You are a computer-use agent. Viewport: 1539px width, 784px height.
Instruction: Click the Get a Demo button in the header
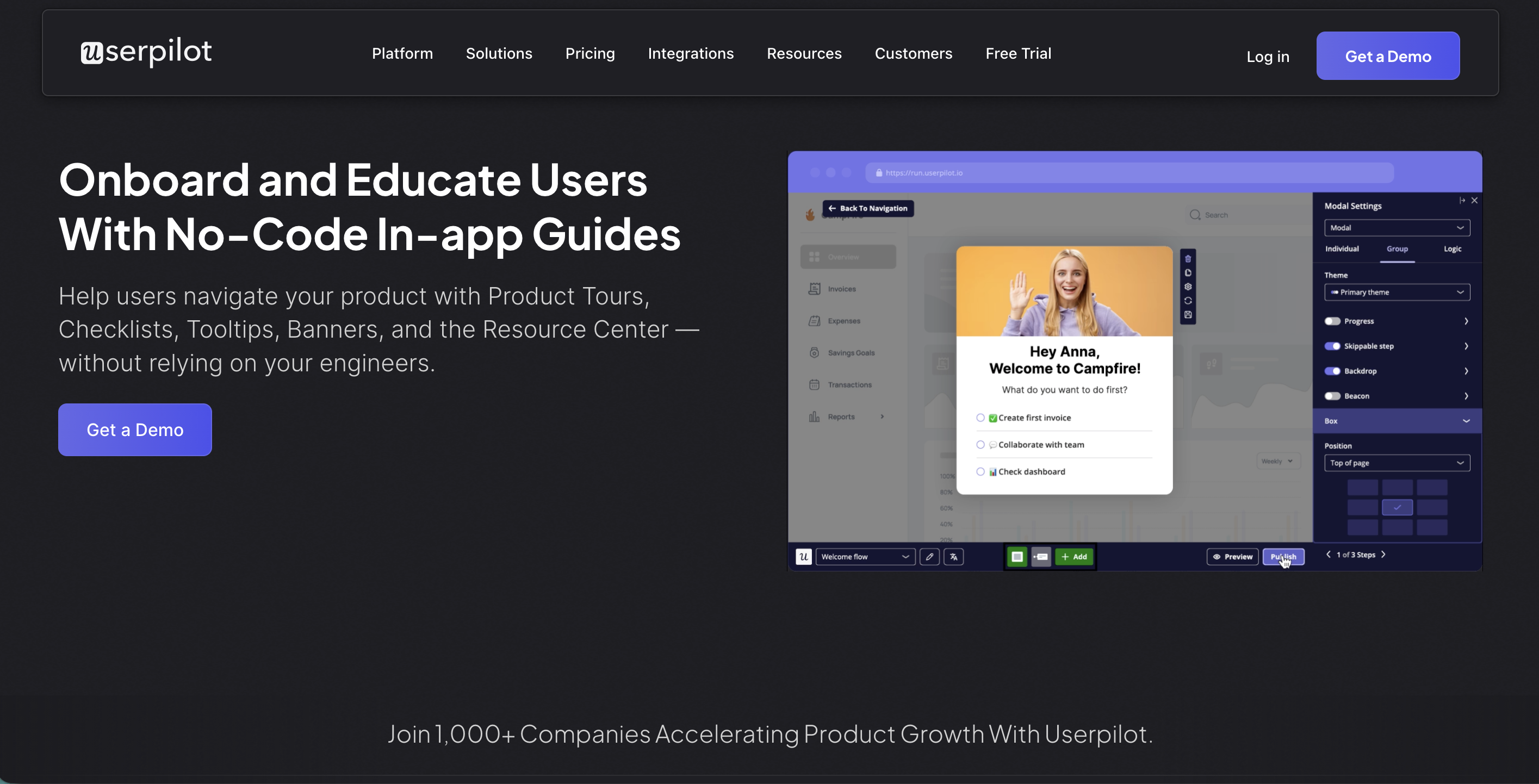coord(1387,55)
